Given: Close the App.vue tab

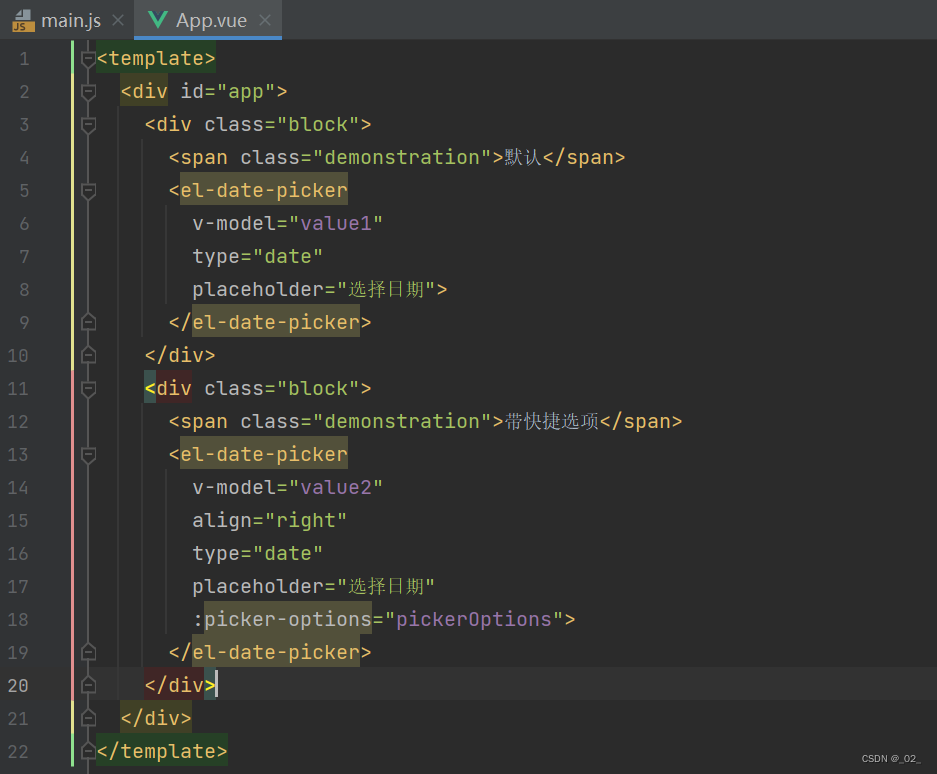Looking at the screenshot, I should click(x=263, y=18).
